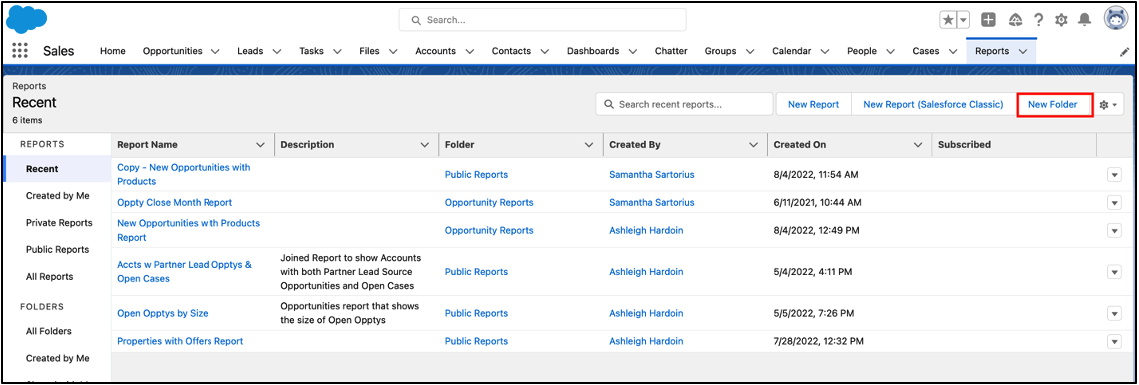Open the App Launcher grid icon
Screen dimensions: 1139x385
tap(20, 51)
